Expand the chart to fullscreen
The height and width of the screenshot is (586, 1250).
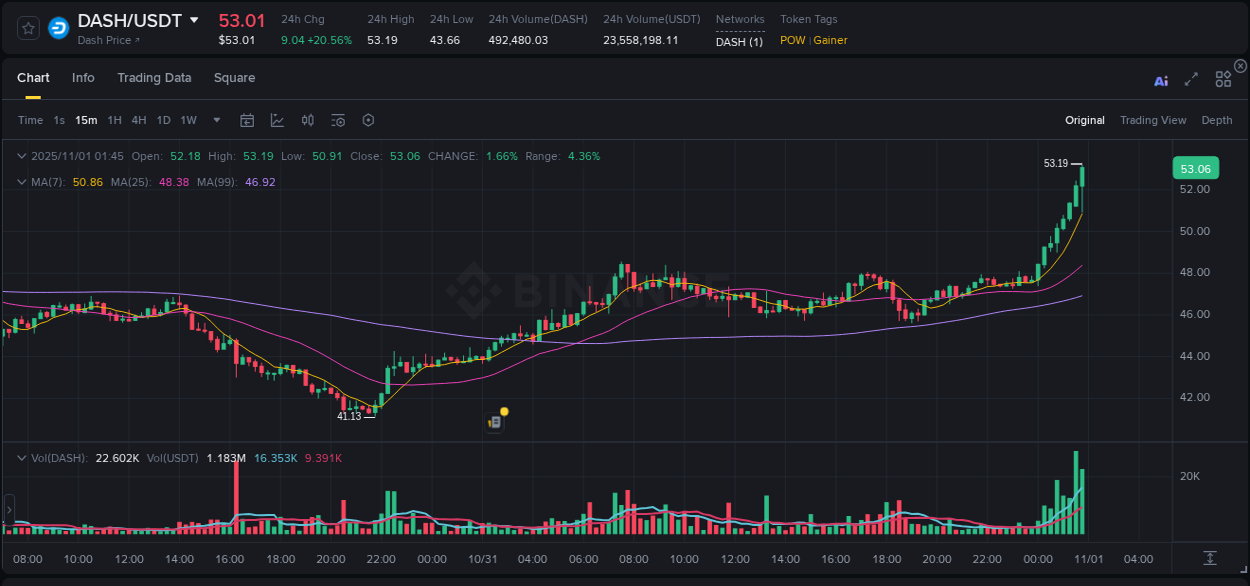pyautogui.click(x=1191, y=80)
